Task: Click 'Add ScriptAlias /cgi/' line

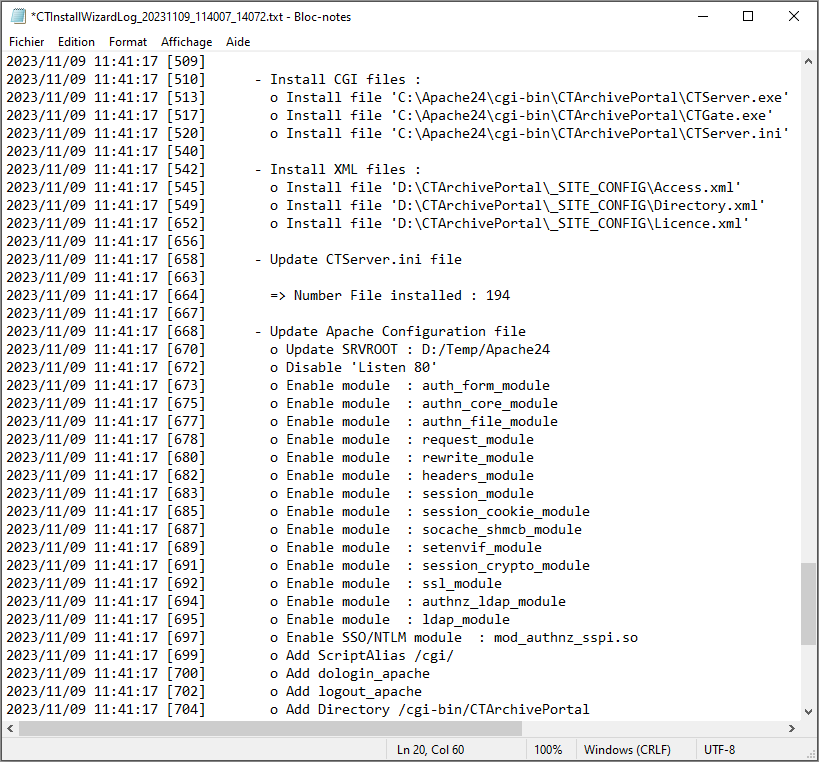Action: pyautogui.click(x=362, y=656)
